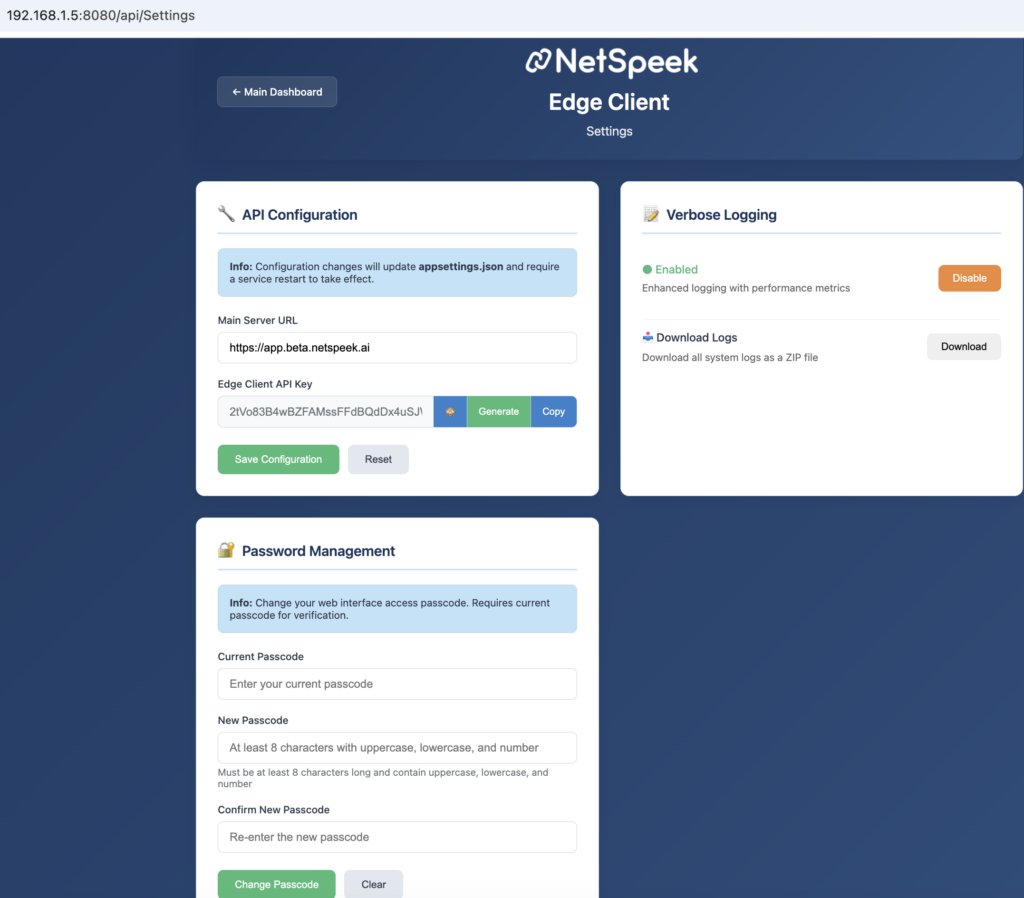
Task: Click the padlock icon beside Password Management
Action: pyautogui.click(x=226, y=551)
